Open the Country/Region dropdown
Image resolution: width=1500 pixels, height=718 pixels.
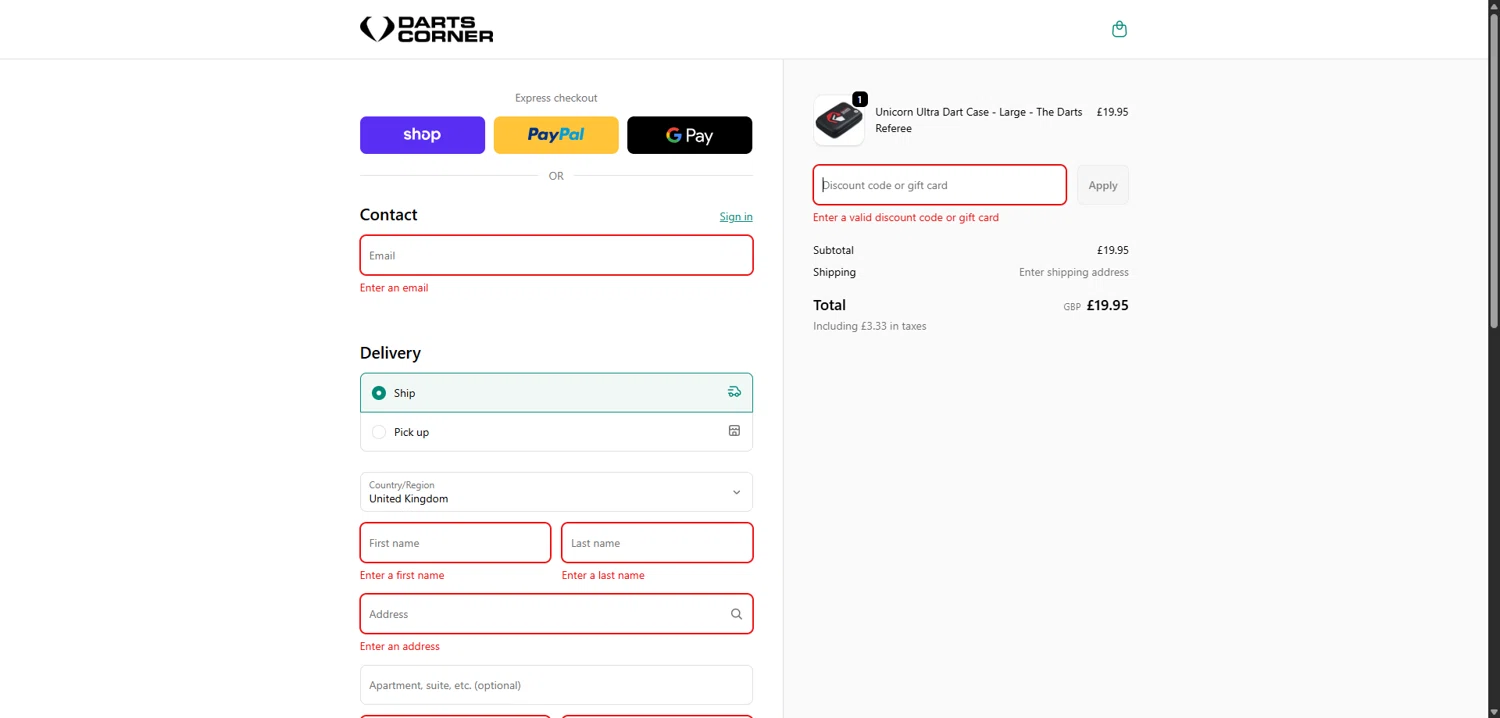tap(556, 492)
